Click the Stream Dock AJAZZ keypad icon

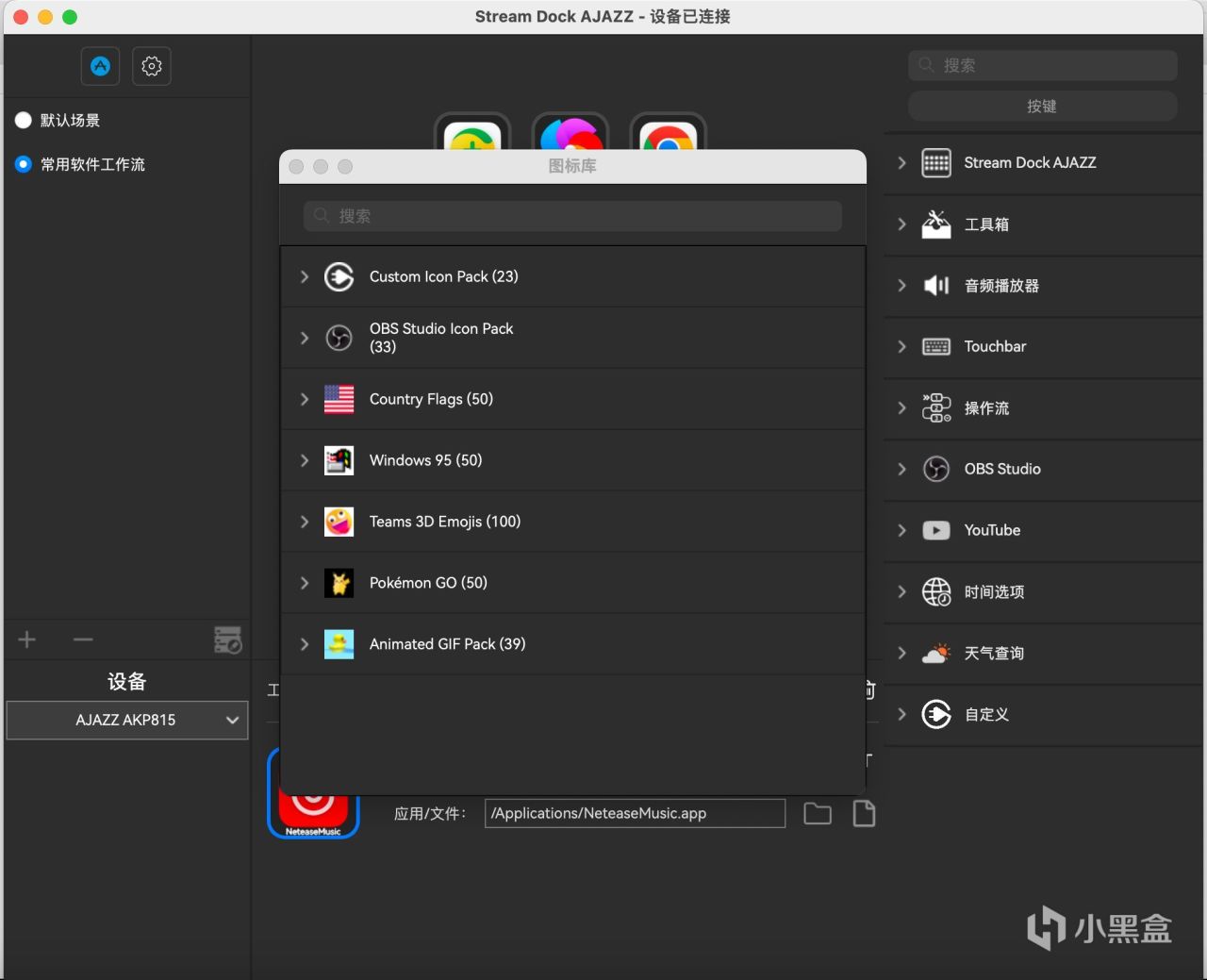pyautogui.click(x=936, y=162)
